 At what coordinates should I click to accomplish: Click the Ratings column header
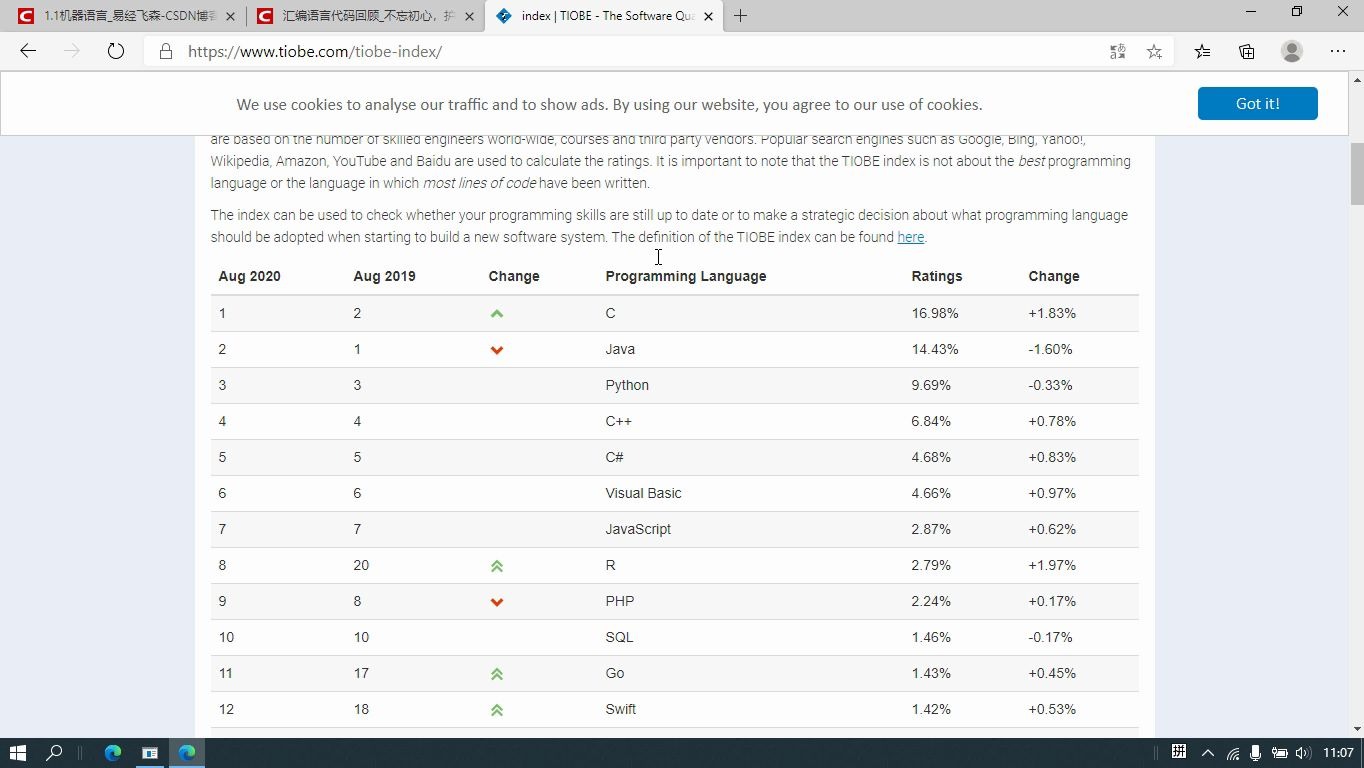(937, 276)
